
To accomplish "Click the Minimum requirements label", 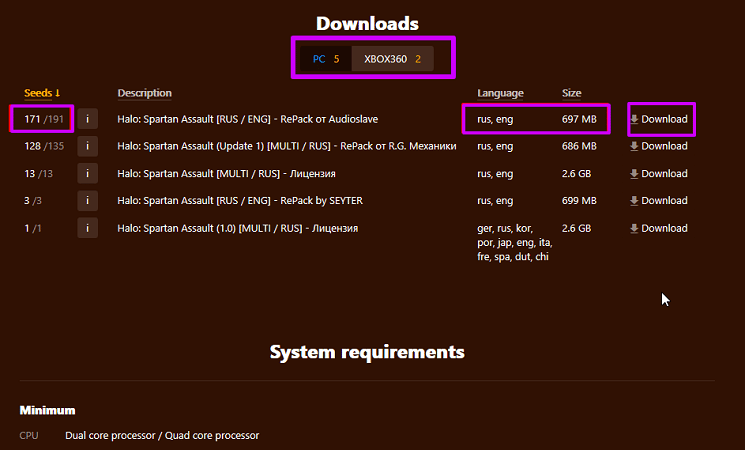I will coord(47,411).
